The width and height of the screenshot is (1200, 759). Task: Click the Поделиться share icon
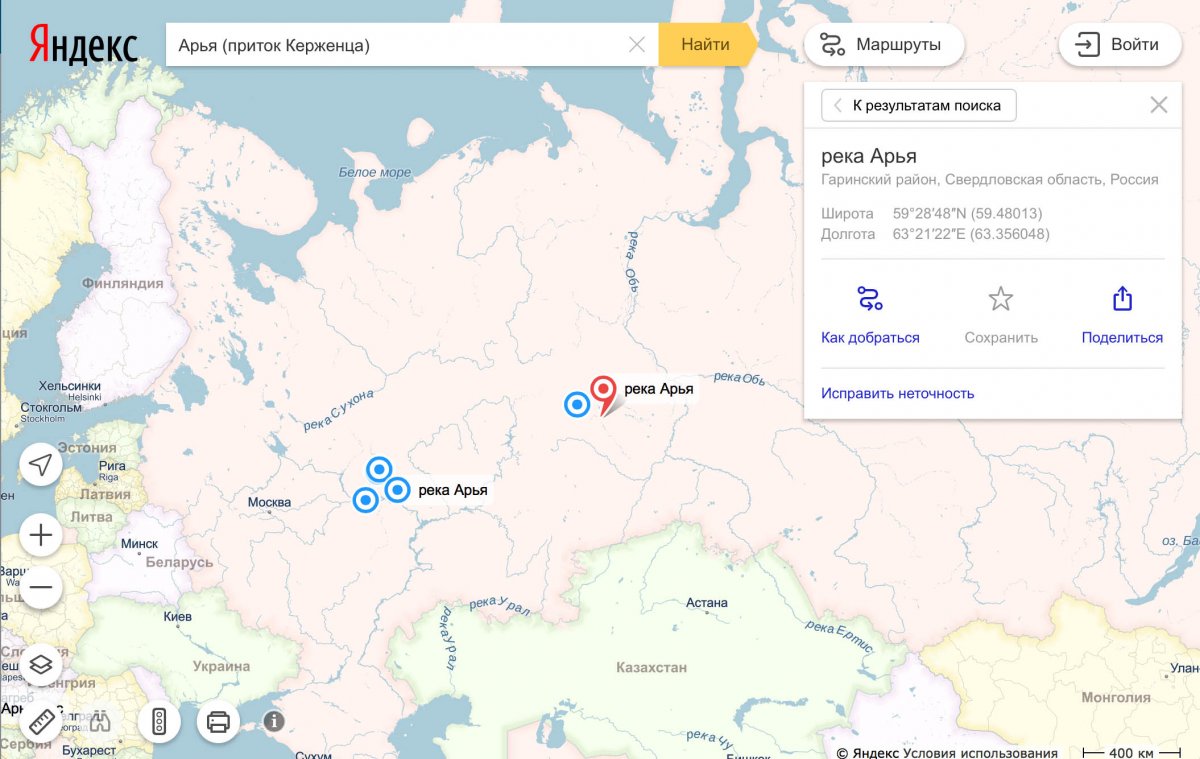pyautogui.click(x=1122, y=298)
